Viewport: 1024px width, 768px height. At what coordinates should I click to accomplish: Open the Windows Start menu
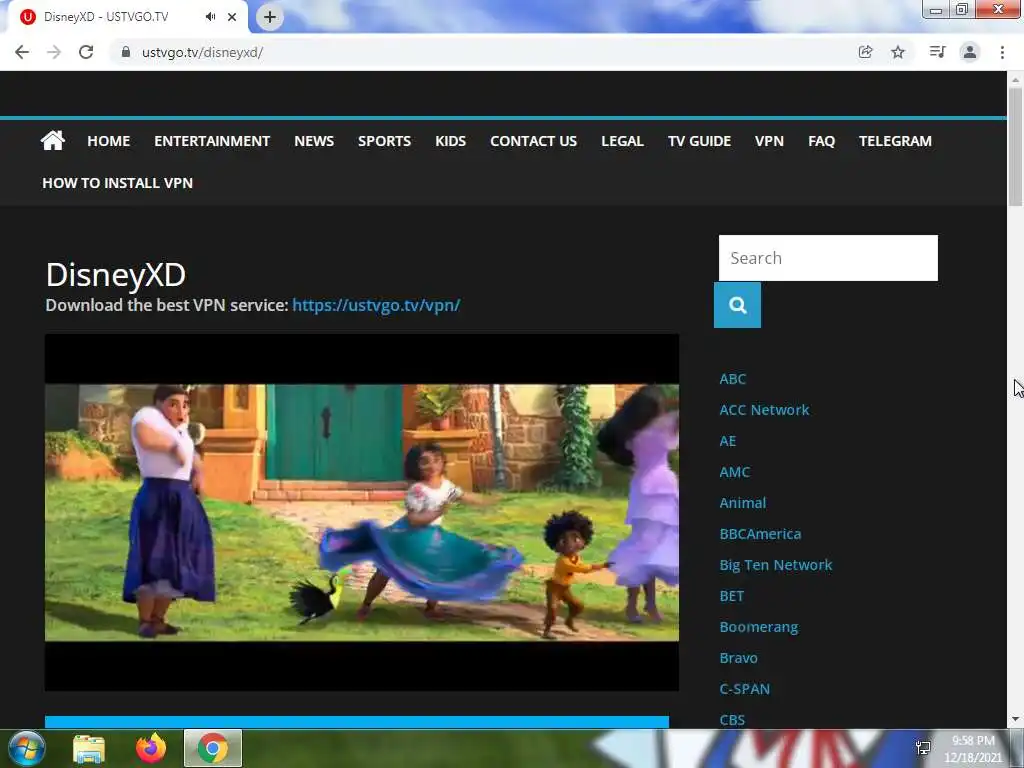point(27,748)
